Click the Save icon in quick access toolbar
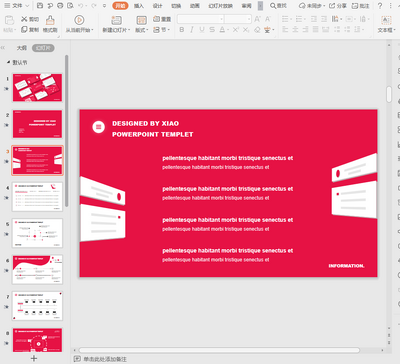This screenshot has width=400, height=364. point(40,6)
